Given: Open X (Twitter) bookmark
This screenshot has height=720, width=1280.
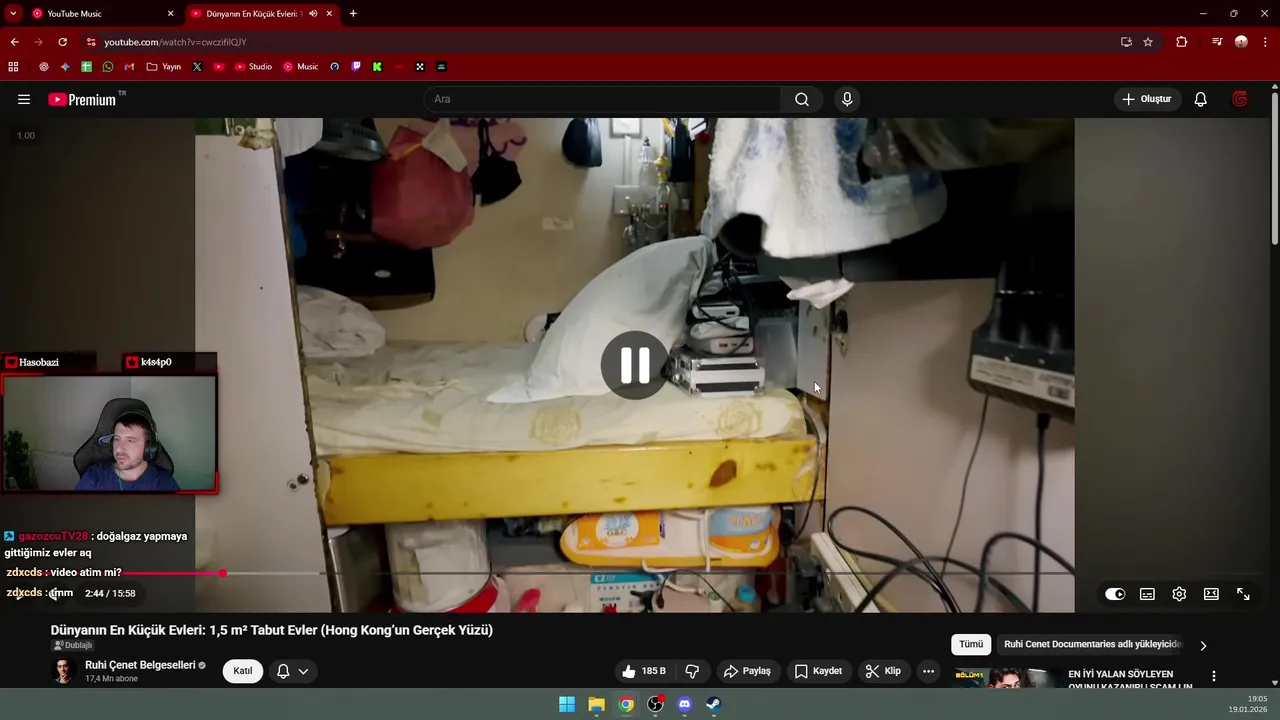Looking at the screenshot, I should [x=197, y=67].
